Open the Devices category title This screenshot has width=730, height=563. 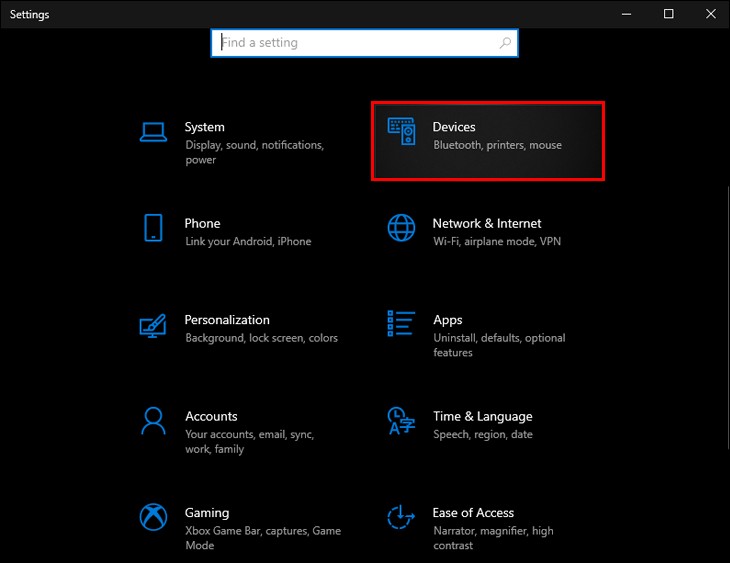pyautogui.click(x=454, y=127)
